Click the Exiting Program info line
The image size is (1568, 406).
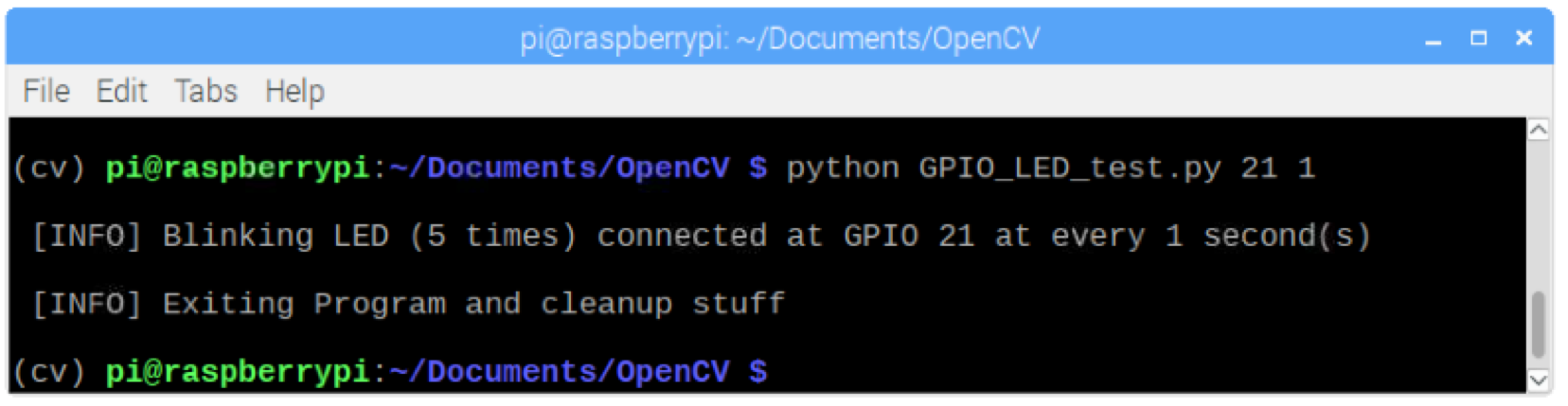click(408, 304)
